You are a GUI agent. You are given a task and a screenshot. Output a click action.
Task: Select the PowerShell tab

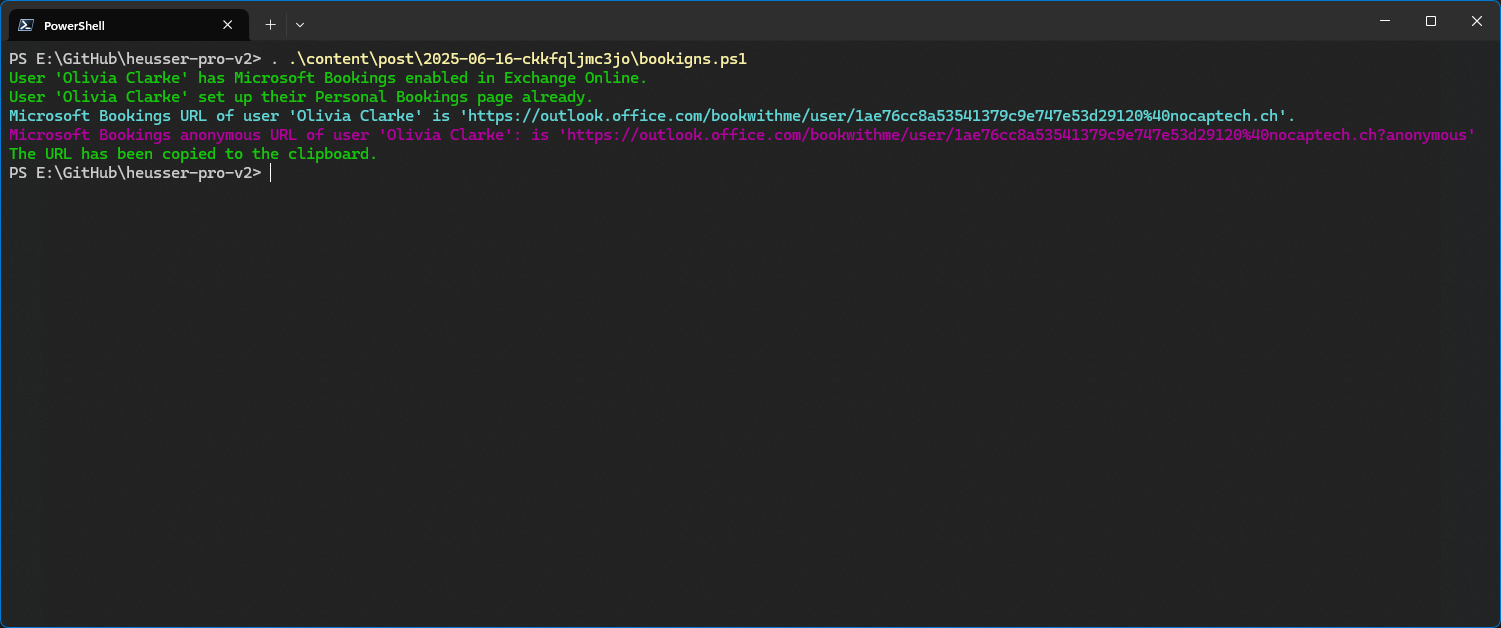tap(128, 25)
